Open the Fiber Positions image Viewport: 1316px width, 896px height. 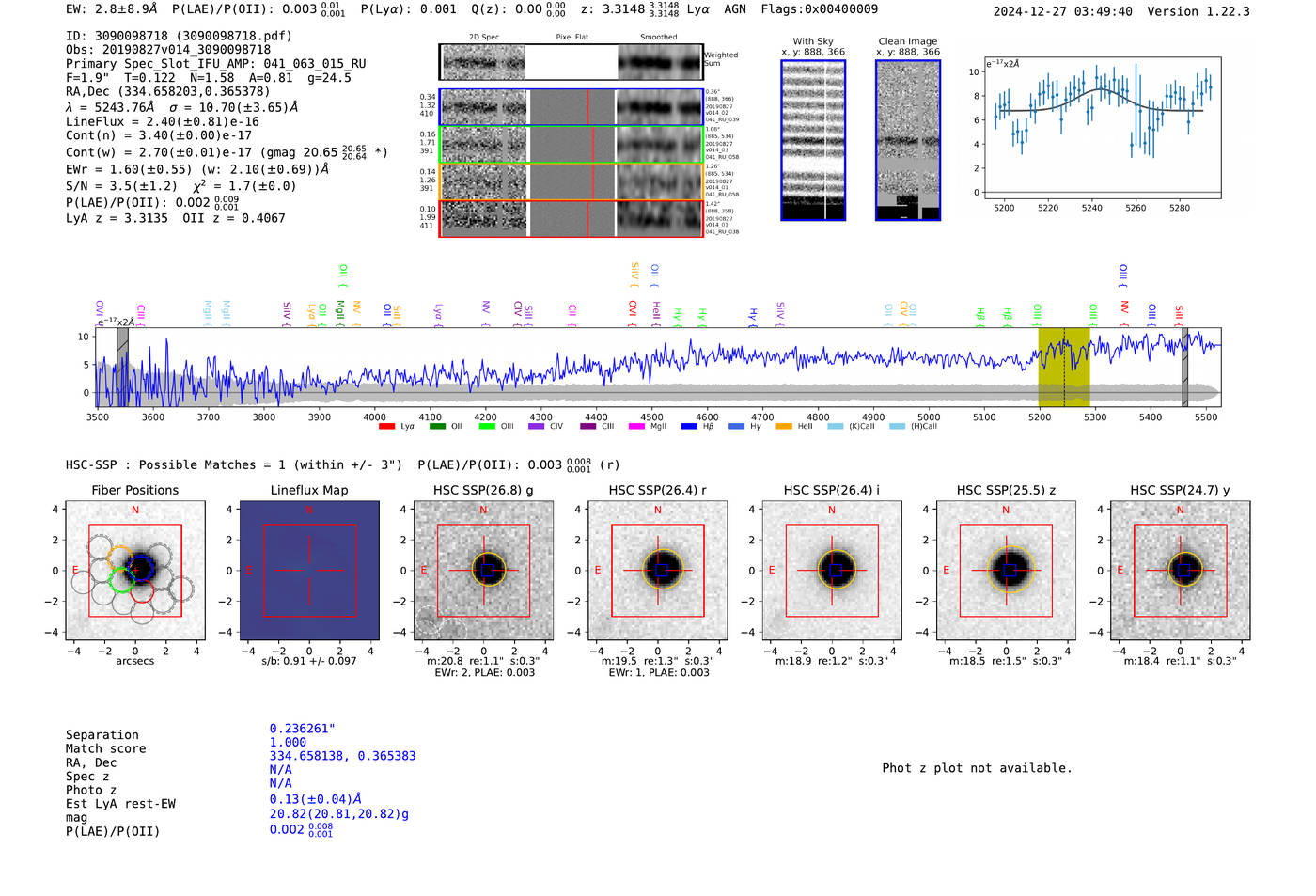tap(134, 570)
